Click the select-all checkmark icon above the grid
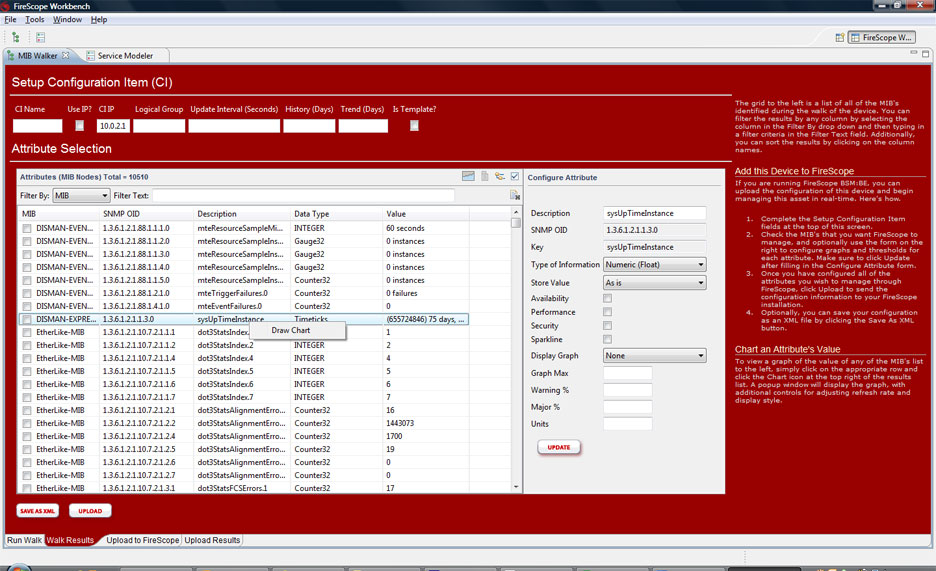The height and width of the screenshot is (571, 936). click(515, 176)
